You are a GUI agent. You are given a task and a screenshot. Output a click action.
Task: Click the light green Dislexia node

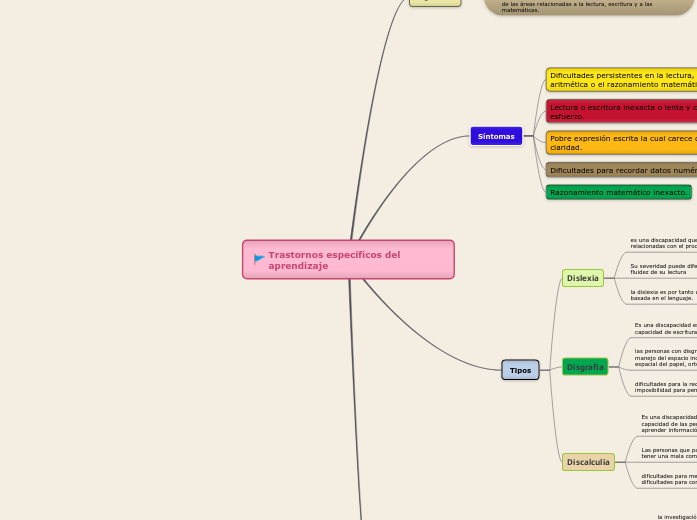coord(582,278)
